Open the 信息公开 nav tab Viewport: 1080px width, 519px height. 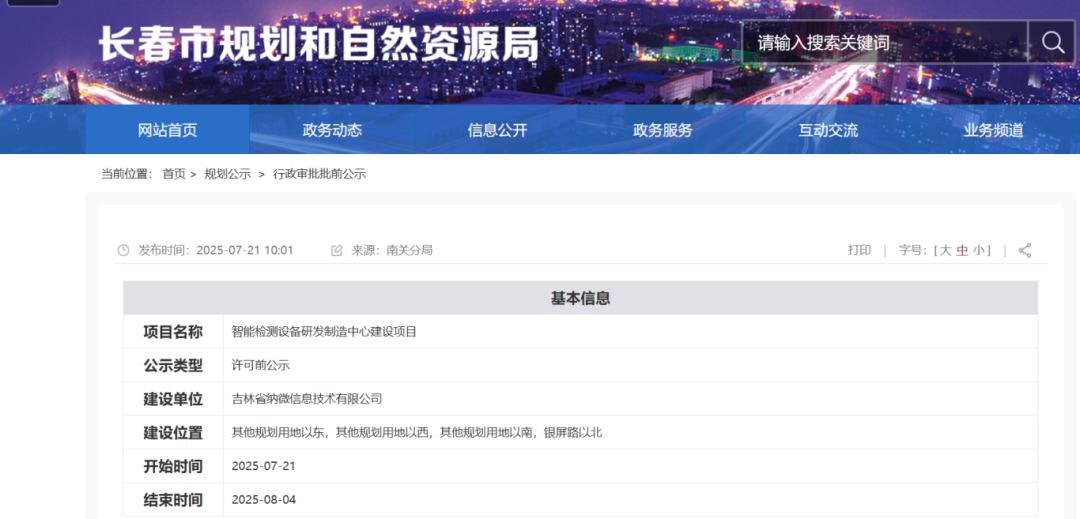497,129
